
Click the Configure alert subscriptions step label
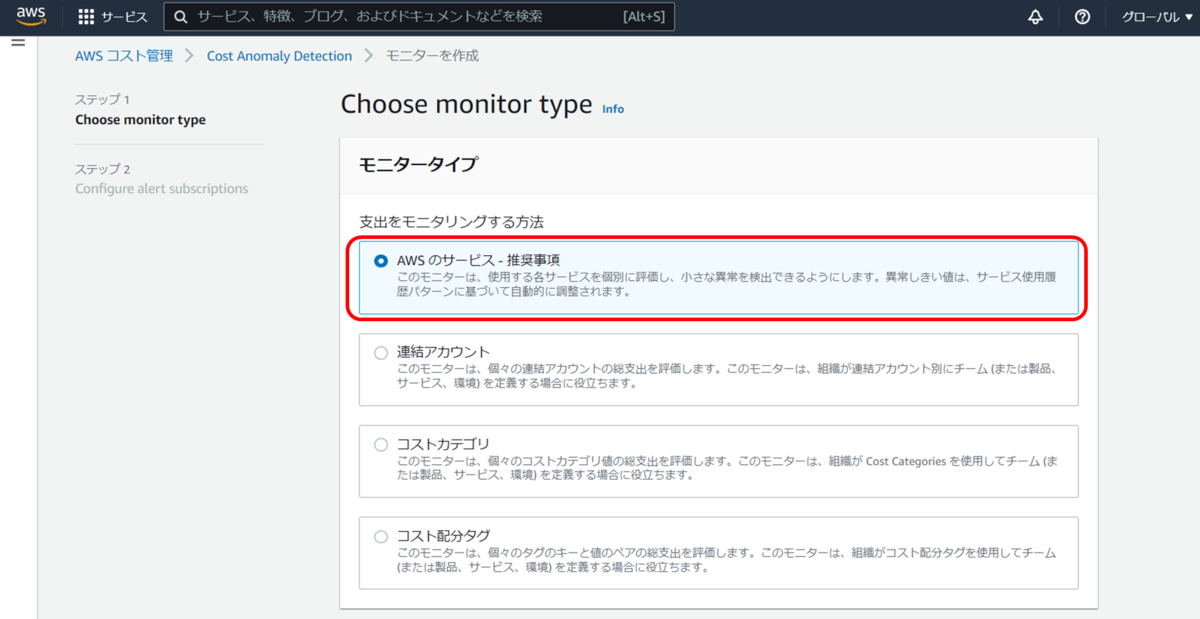point(161,189)
